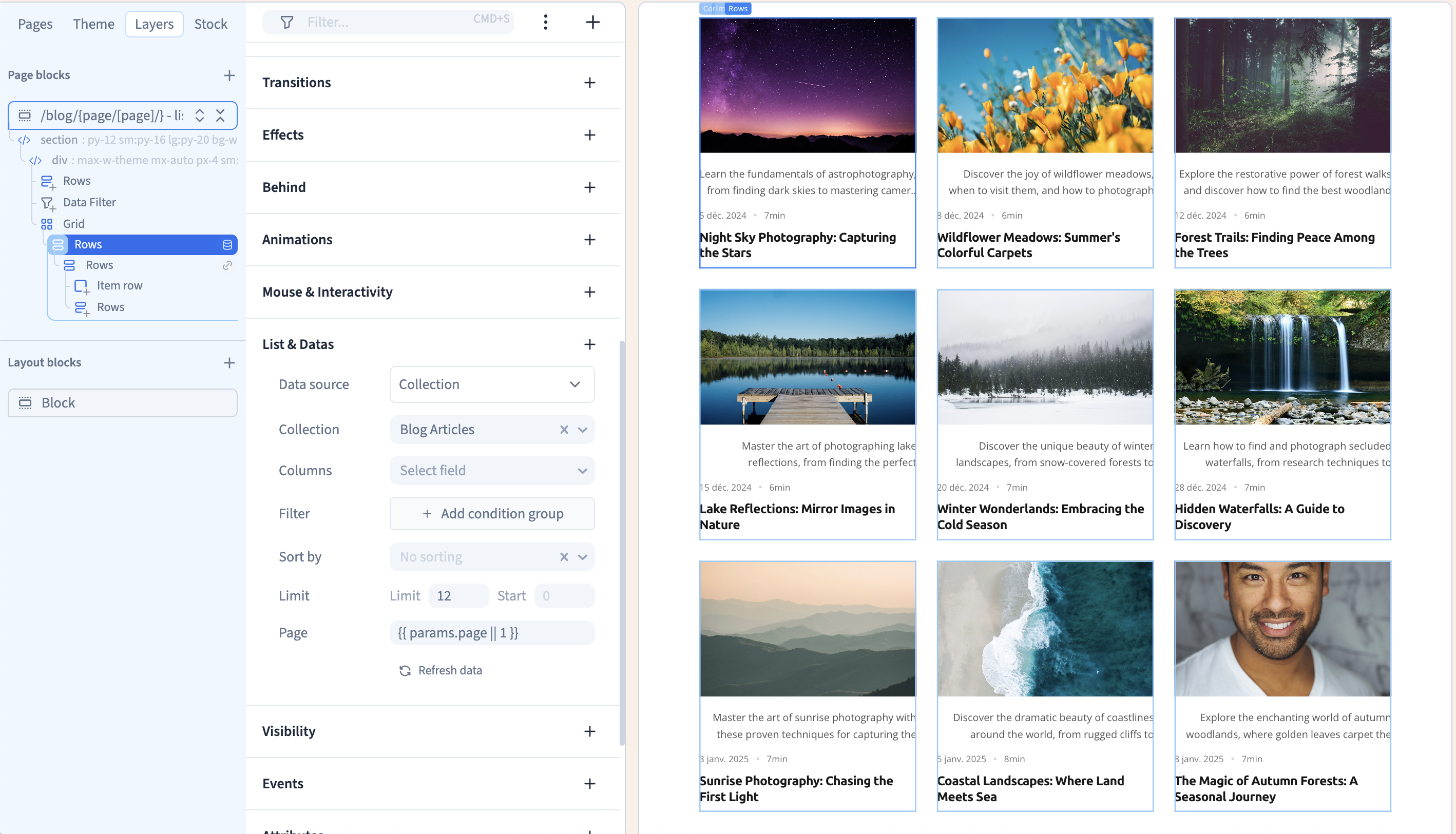
Task: Click the plus icon next to List & Datas
Action: [x=590, y=344]
